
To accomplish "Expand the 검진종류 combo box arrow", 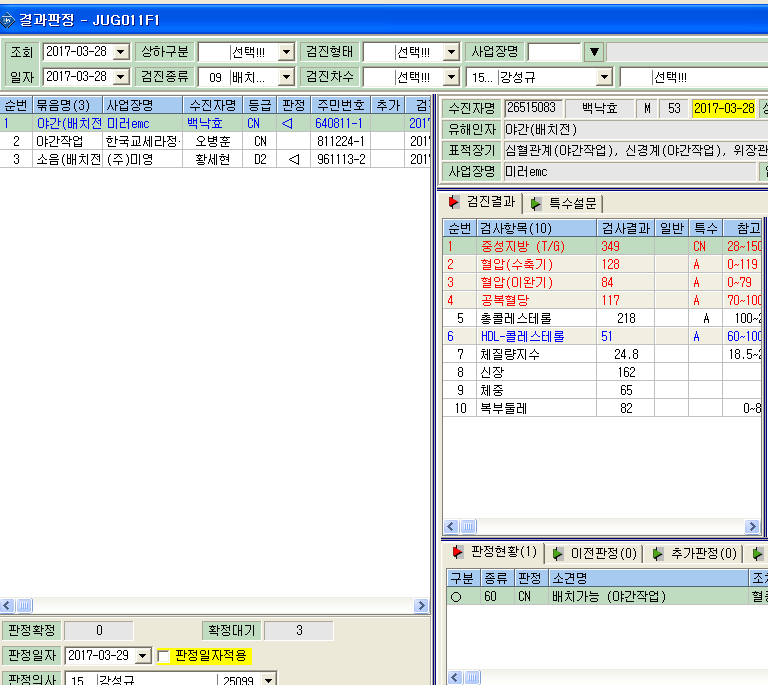I will coord(286,77).
